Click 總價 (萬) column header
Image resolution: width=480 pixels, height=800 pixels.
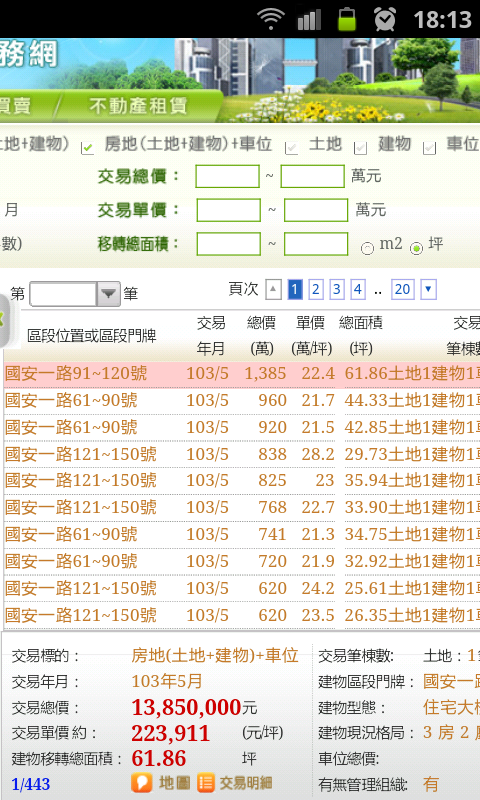262,336
